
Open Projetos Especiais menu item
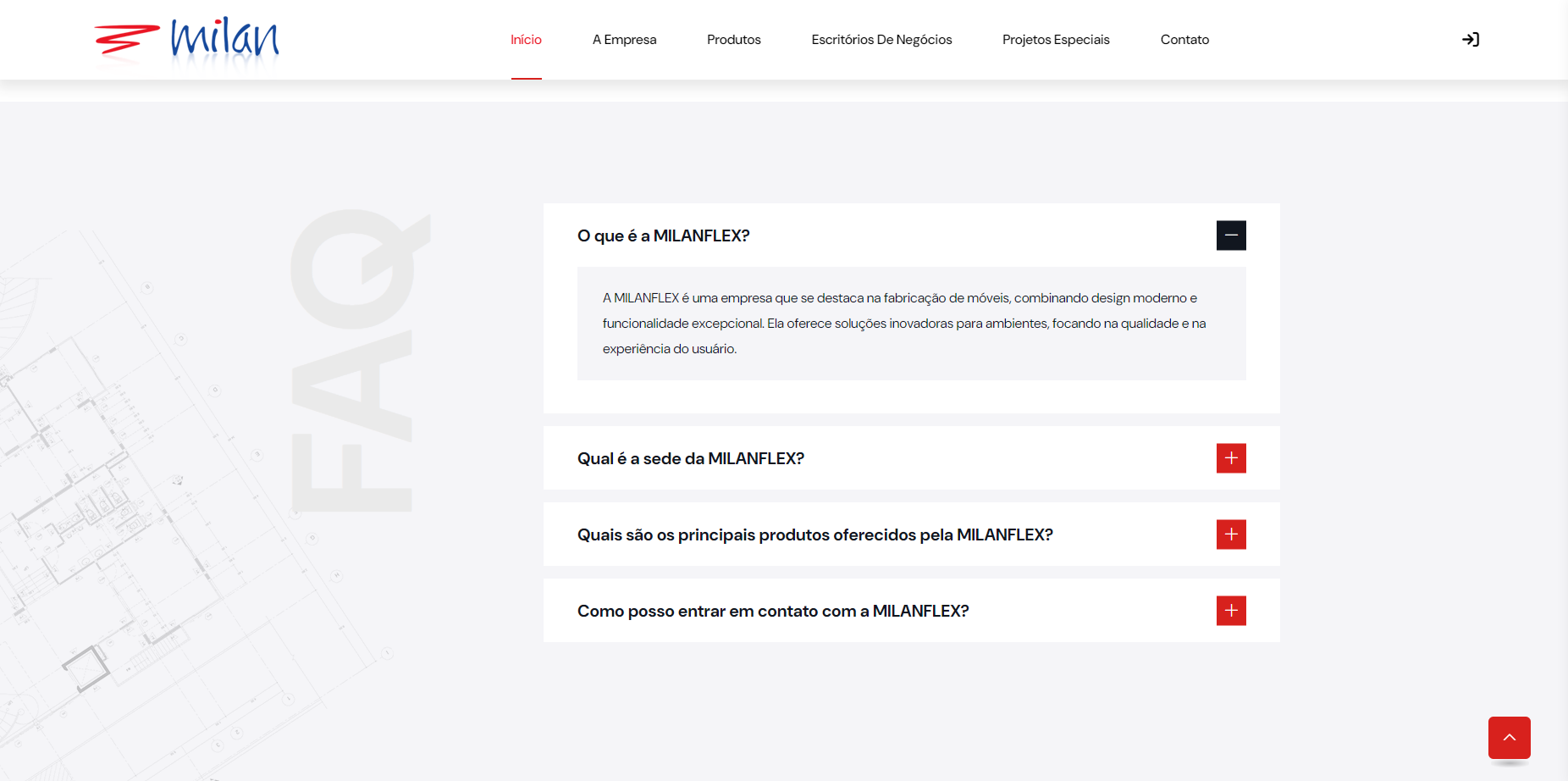pos(1056,40)
